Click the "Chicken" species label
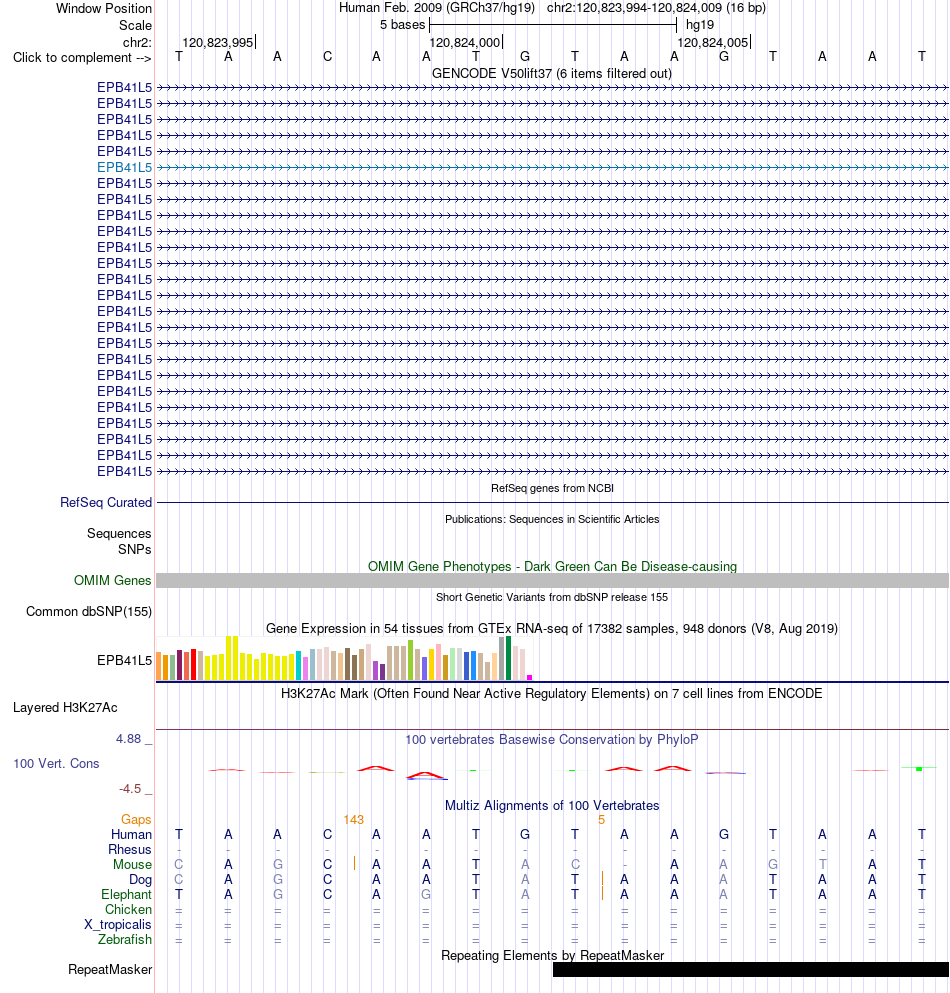This screenshot has width=950, height=993. coord(129,909)
